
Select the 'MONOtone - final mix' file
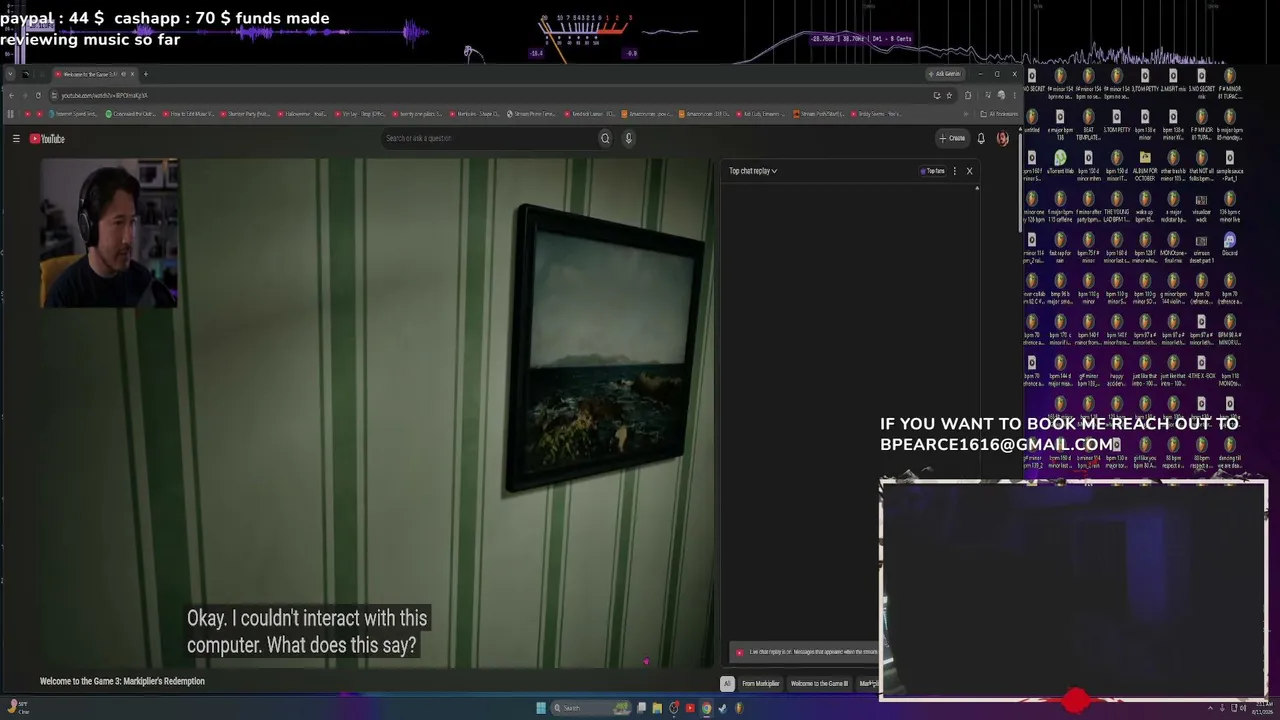1173,247
